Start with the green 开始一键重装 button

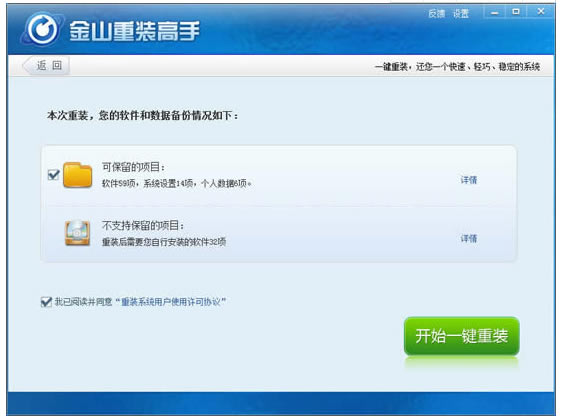point(462,336)
